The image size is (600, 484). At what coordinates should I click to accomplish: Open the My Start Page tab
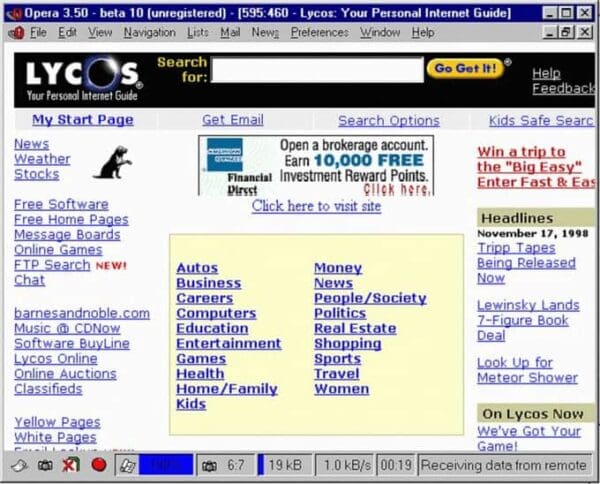[82, 120]
